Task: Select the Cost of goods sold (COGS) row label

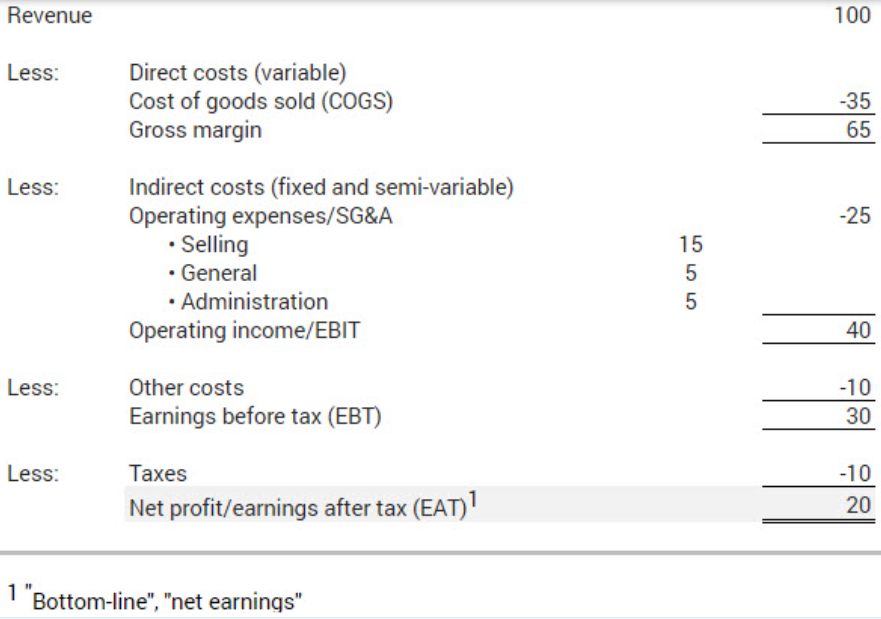Action: 261,101
